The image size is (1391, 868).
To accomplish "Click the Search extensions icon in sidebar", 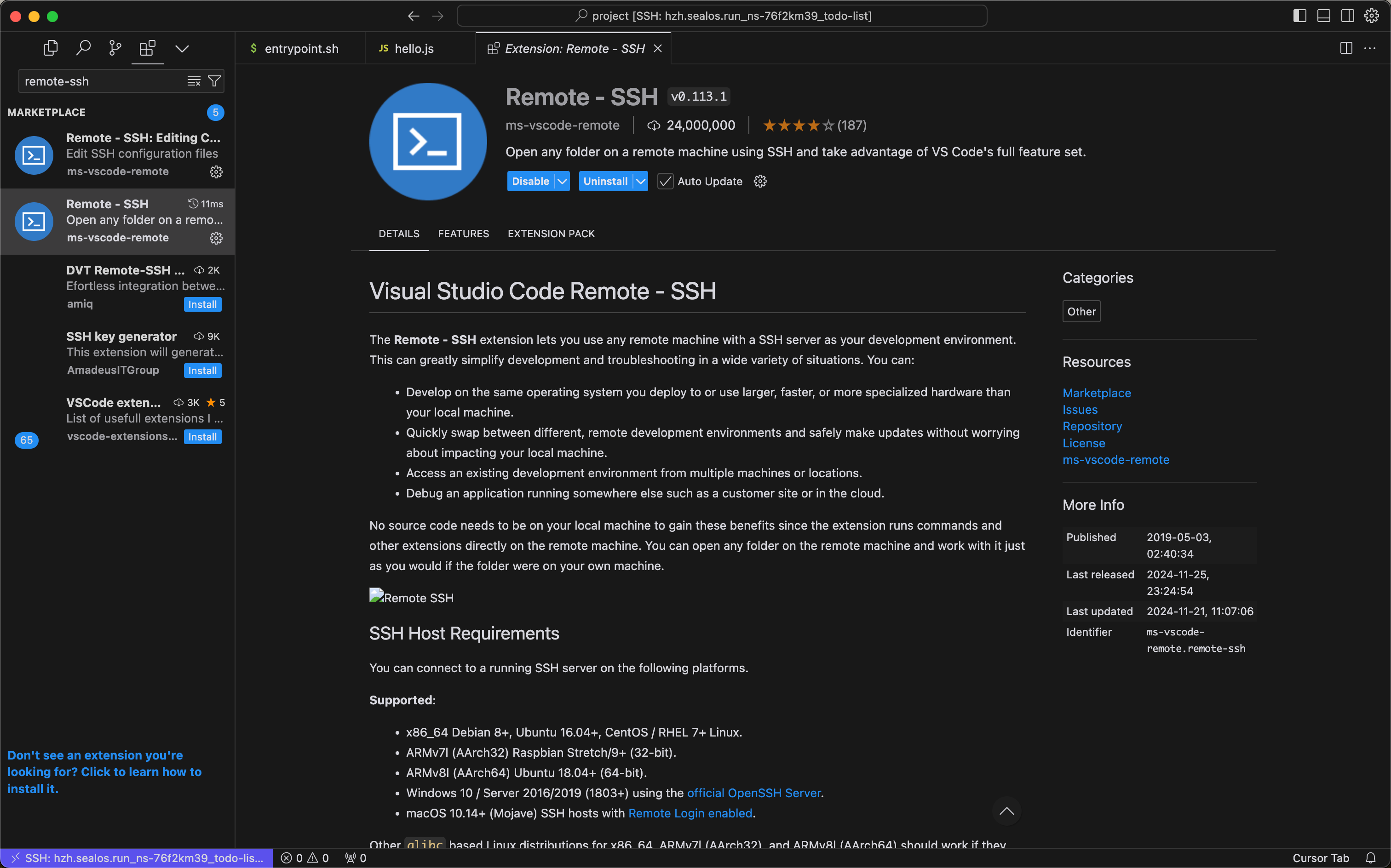I will pos(84,47).
